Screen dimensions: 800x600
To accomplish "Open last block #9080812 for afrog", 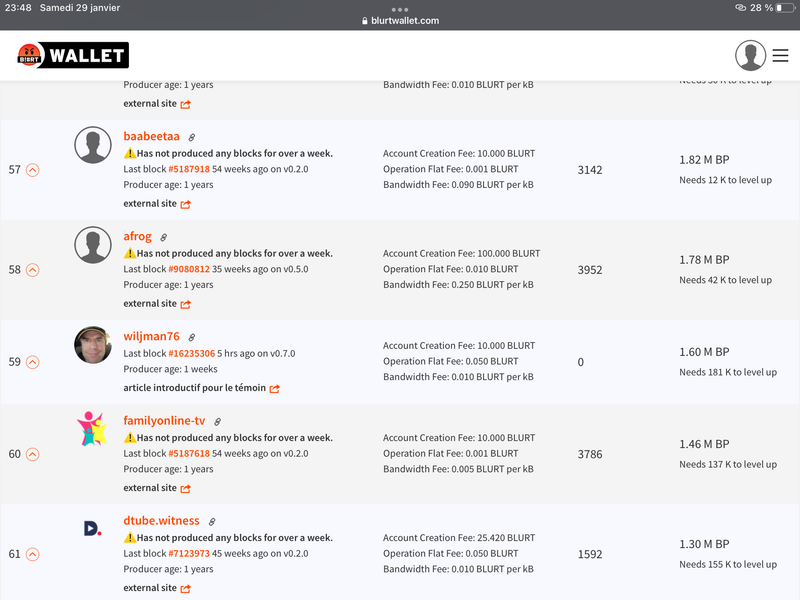I will pyautogui.click(x=188, y=269).
